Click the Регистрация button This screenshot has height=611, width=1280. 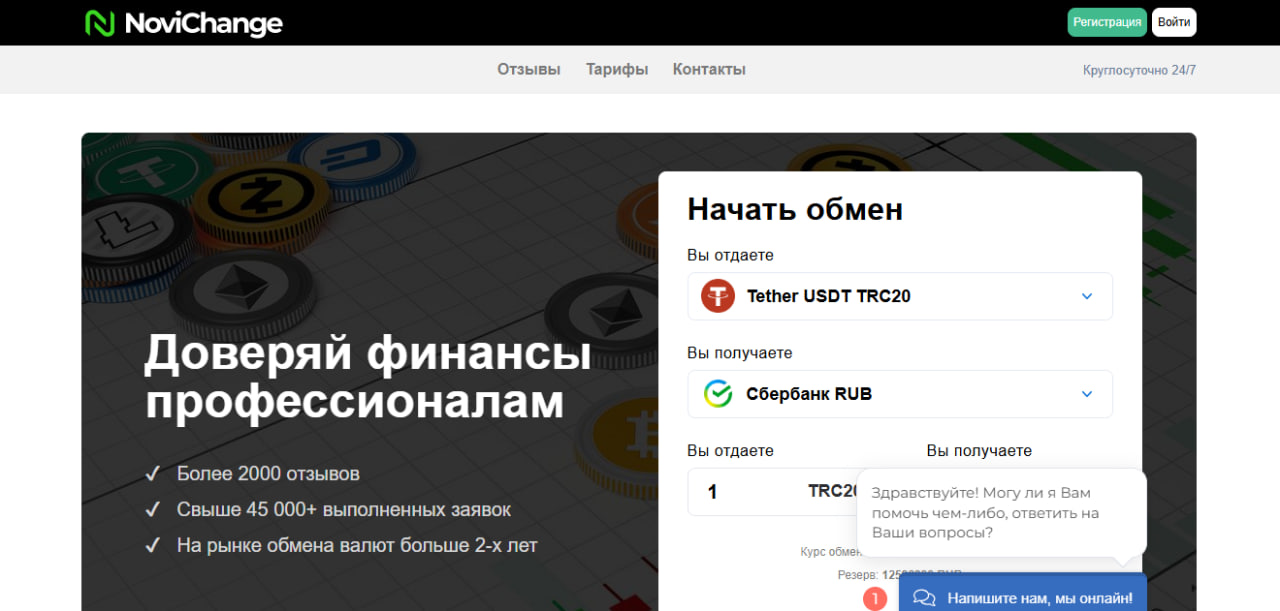click(1107, 22)
